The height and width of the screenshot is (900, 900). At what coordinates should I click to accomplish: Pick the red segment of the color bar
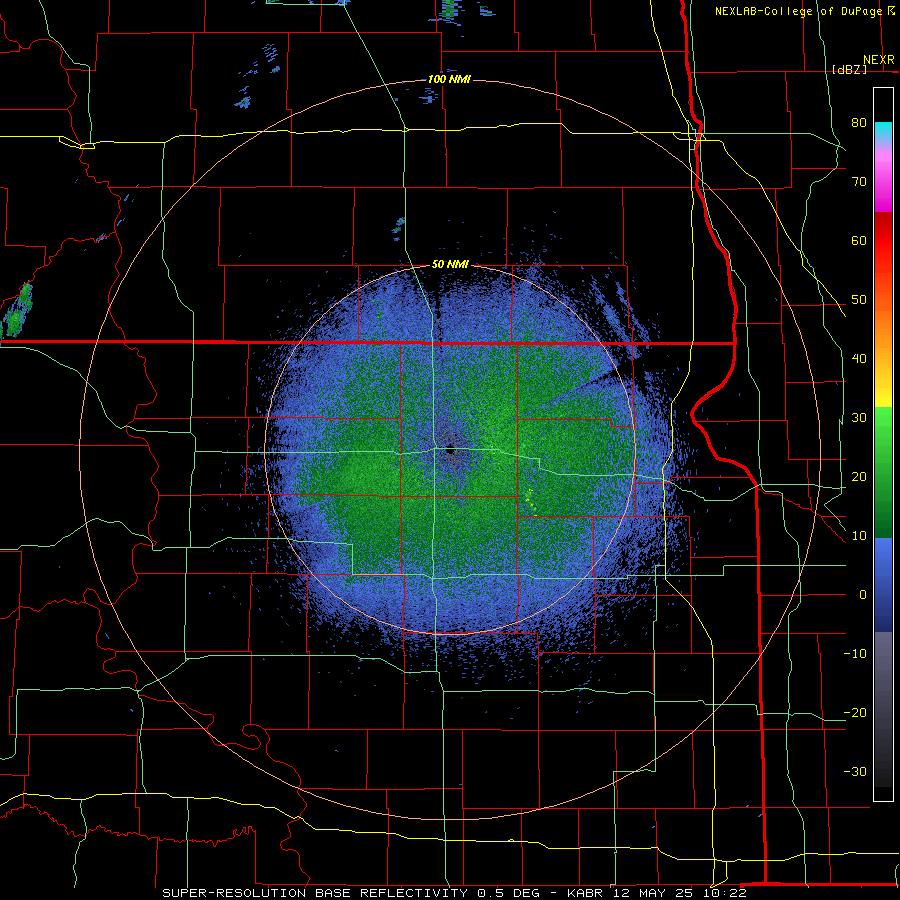click(883, 241)
